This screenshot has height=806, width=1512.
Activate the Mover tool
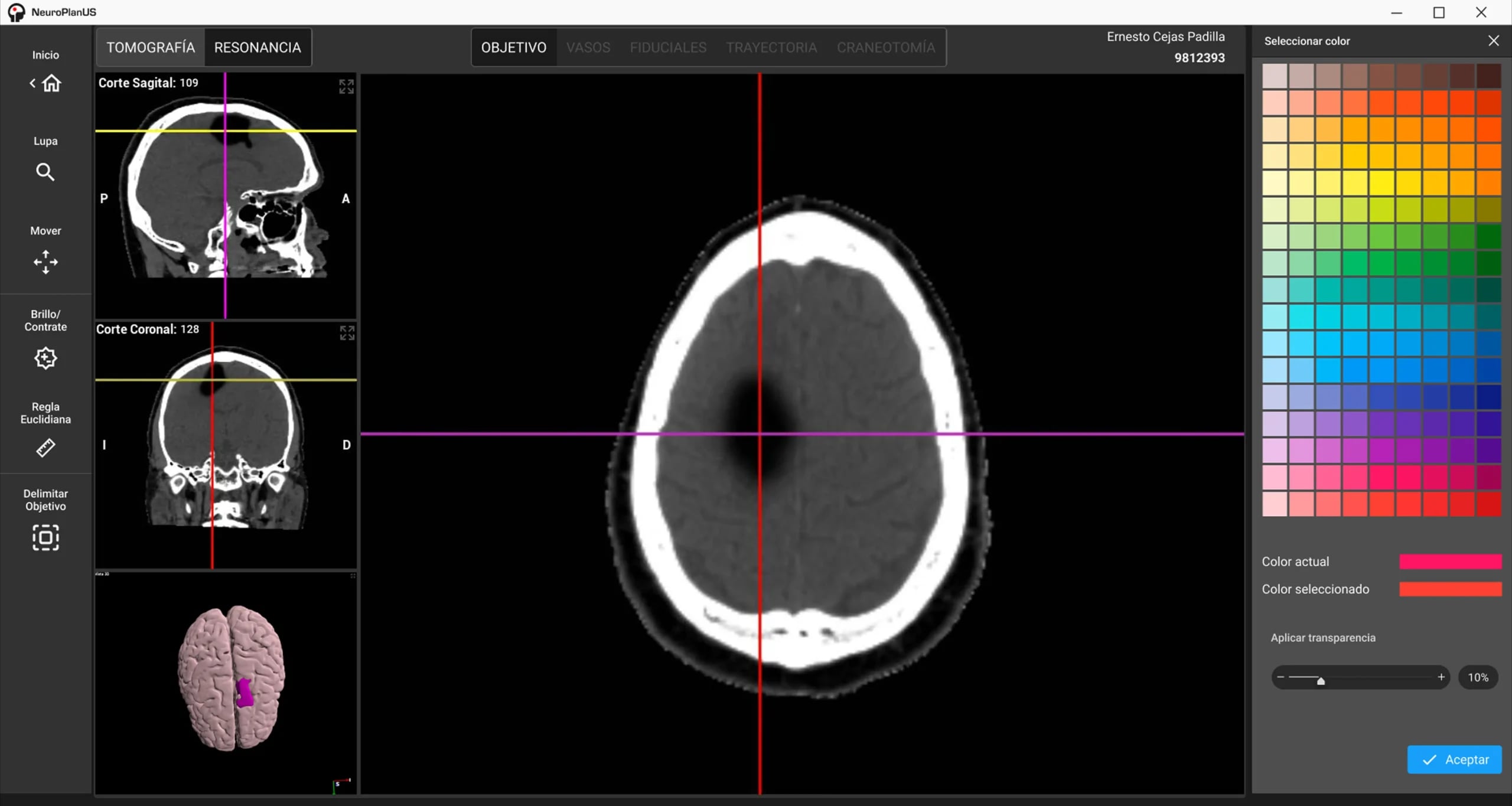tap(45, 262)
